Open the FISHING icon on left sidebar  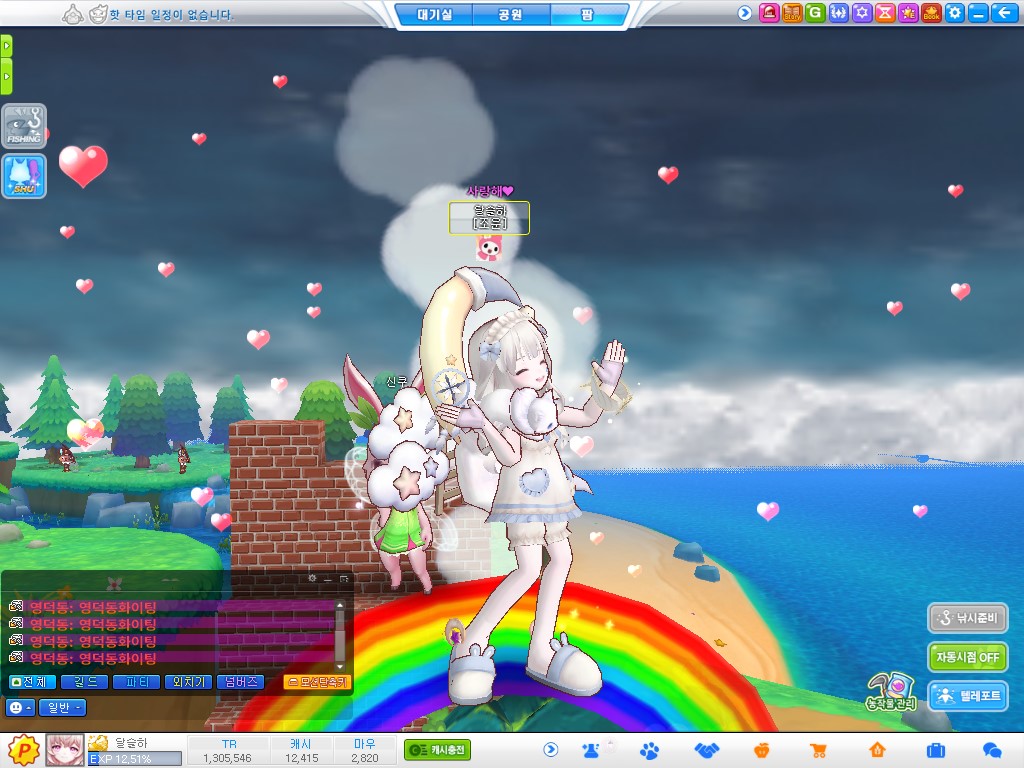click(x=24, y=126)
